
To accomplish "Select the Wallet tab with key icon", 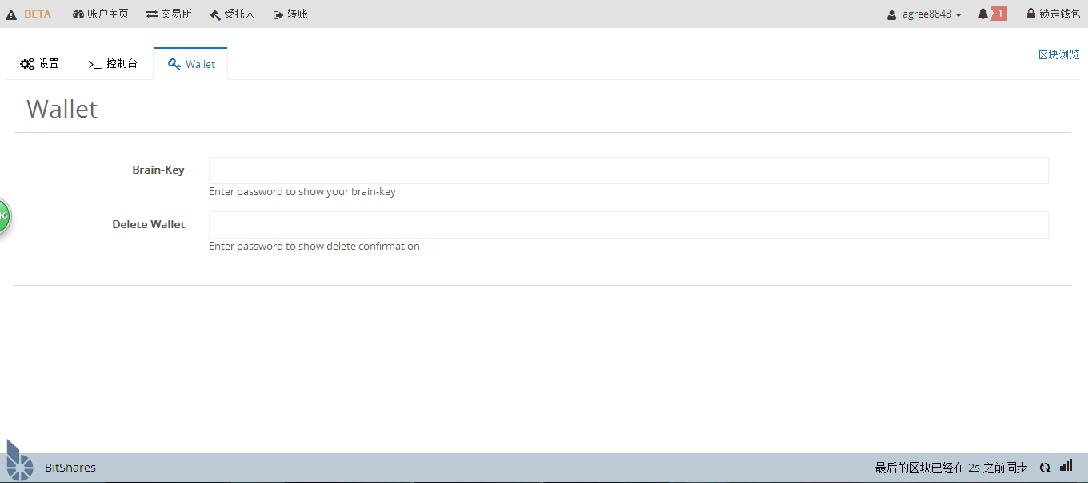I will (x=191, y=63).
